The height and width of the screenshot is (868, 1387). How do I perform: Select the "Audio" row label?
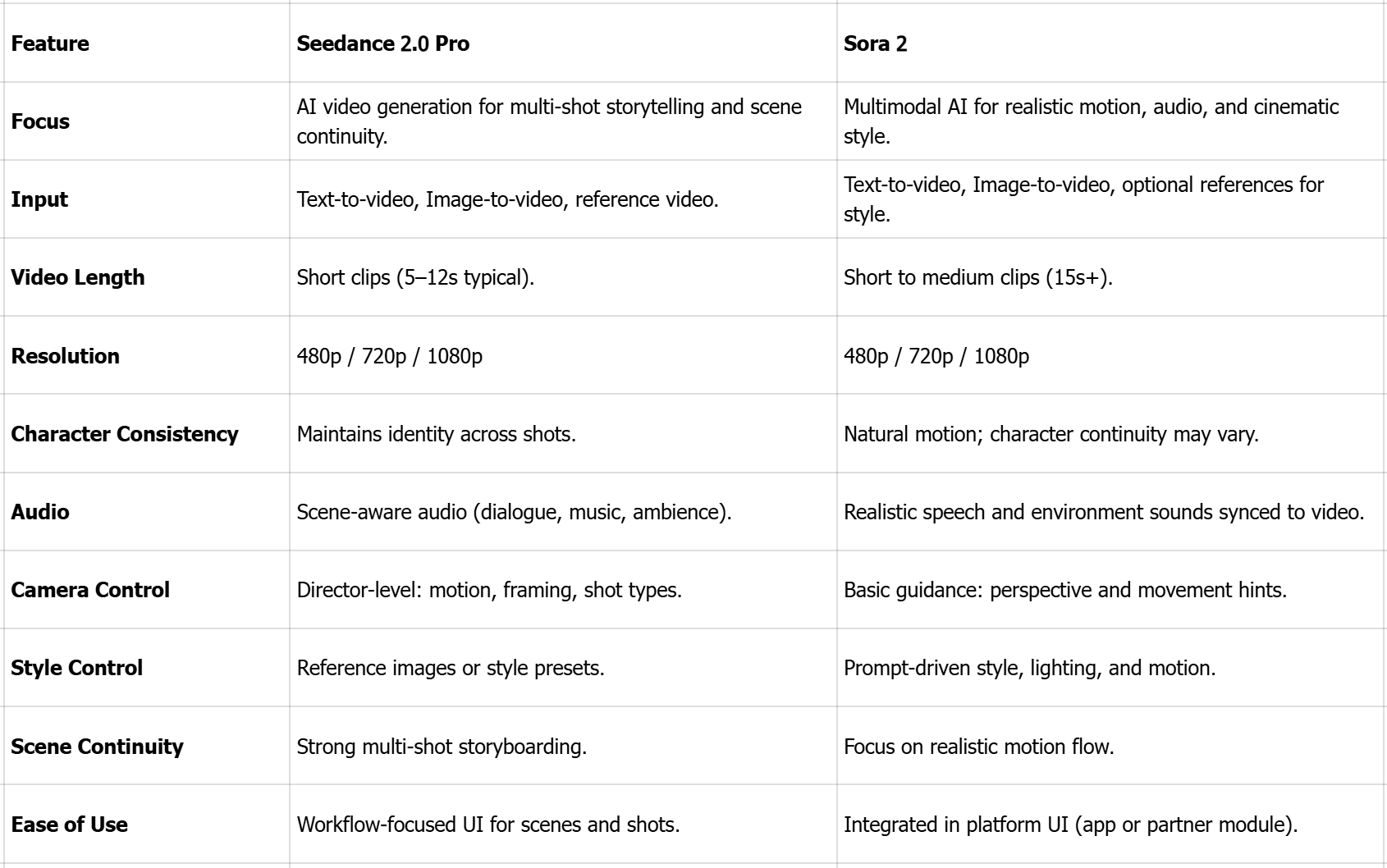[40, 512]
